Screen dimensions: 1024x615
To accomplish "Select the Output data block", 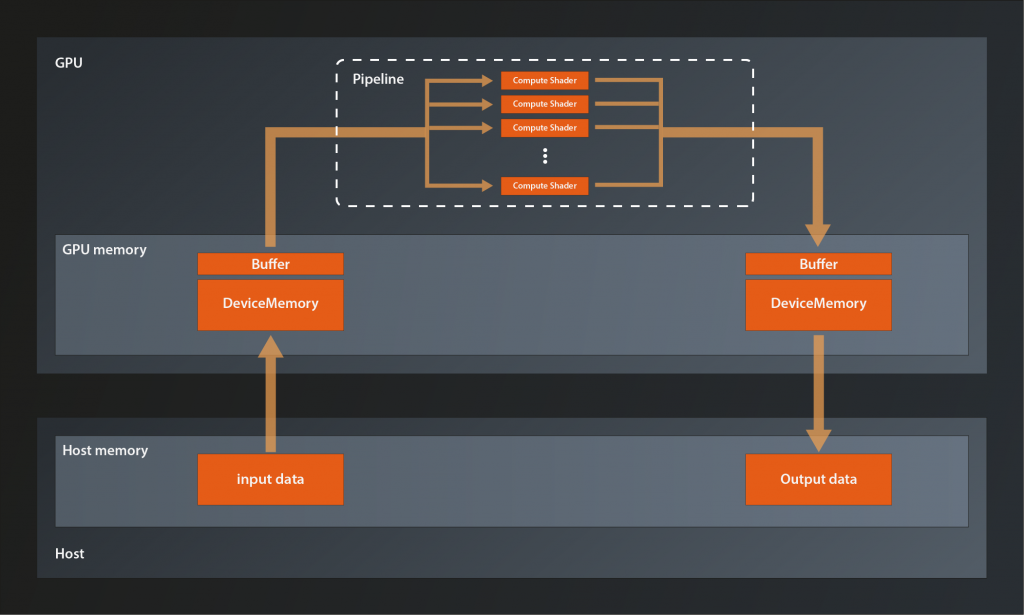I will 818,479.
